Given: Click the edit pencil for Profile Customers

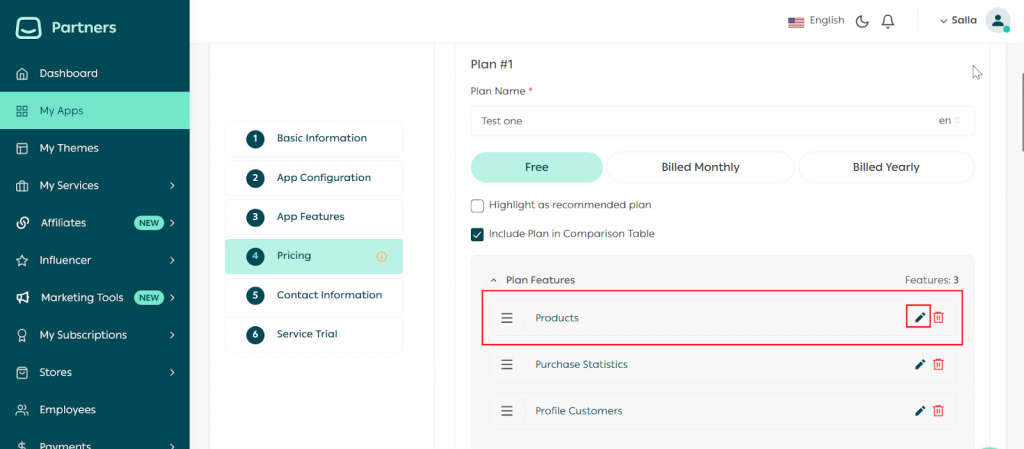Looking at the screenshot, I should click(x=920, y=411).
